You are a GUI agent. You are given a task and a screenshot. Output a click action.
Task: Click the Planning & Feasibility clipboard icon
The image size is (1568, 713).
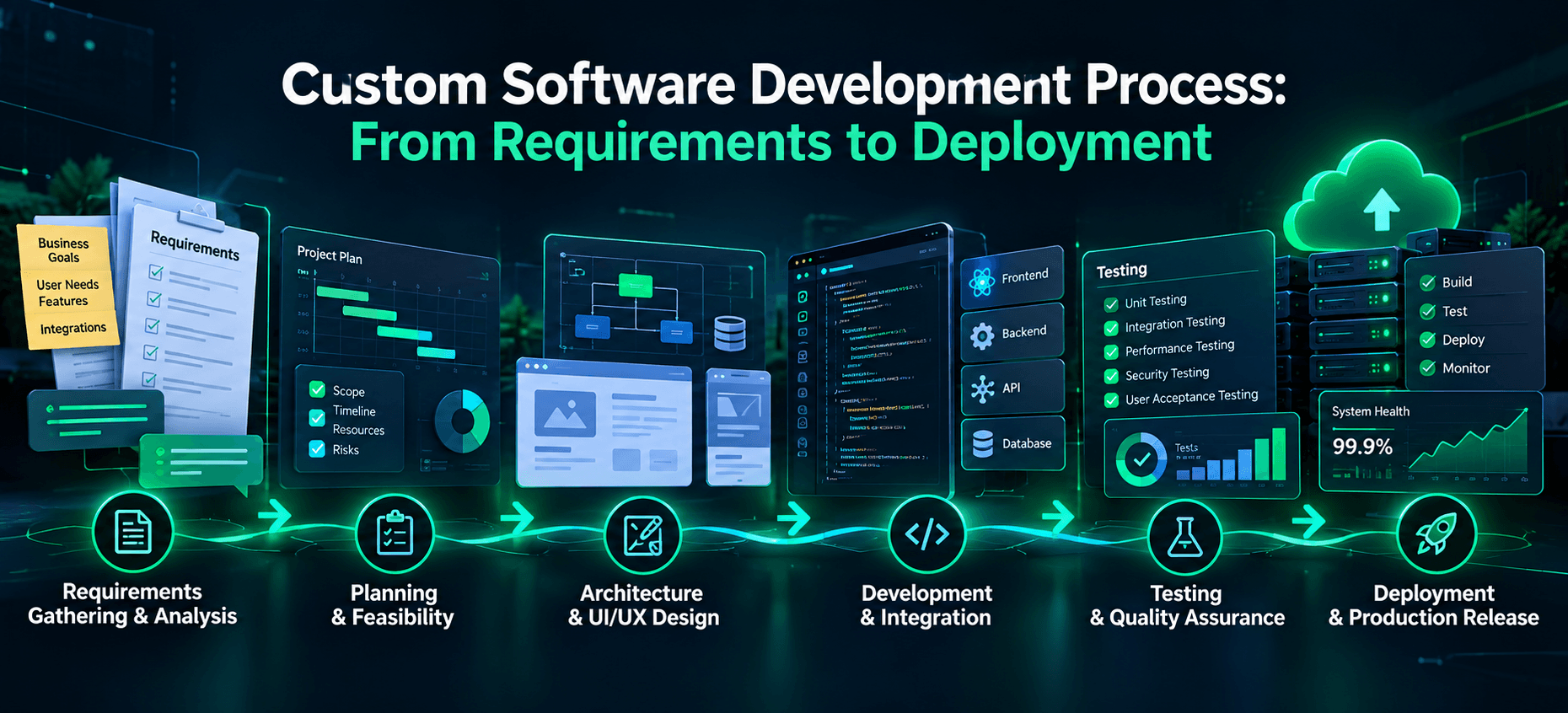[x=395, y=534]
